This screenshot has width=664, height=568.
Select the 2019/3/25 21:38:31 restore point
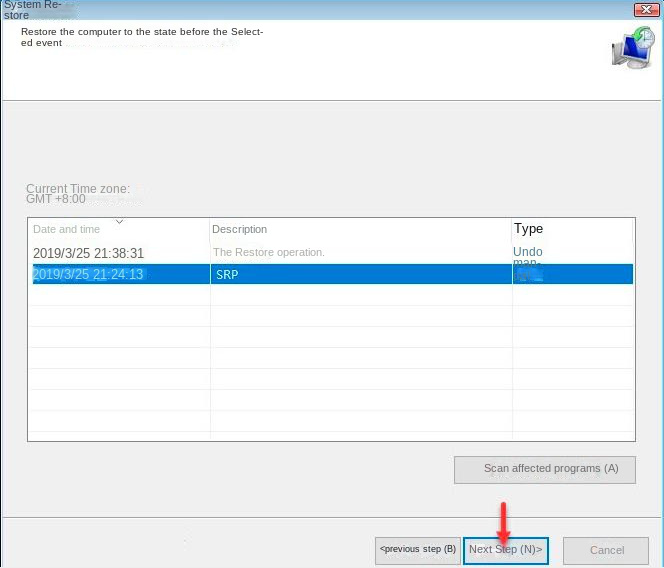pos(89,253)
